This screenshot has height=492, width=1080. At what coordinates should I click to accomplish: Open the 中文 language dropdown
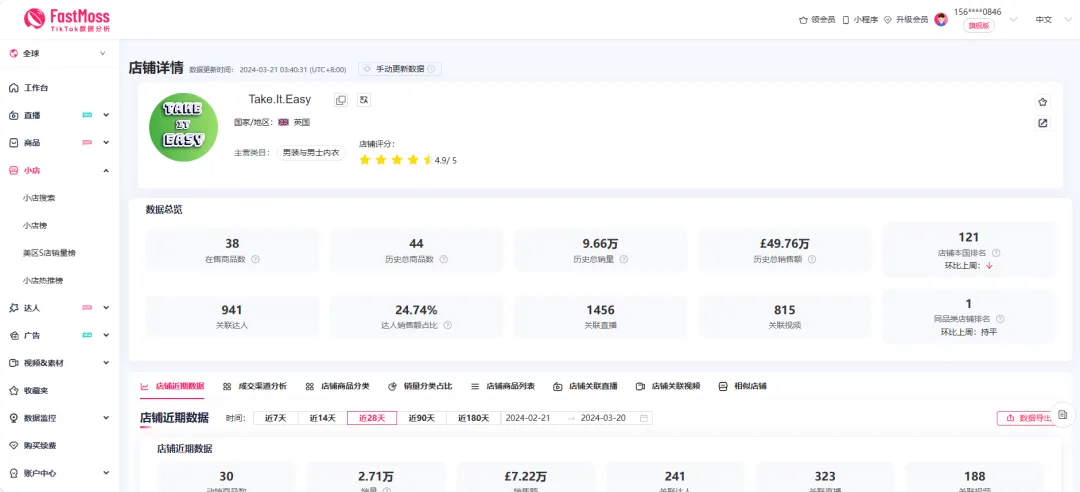1051,19
